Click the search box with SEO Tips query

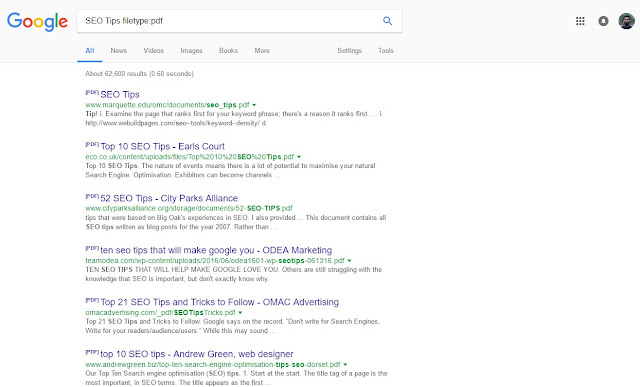(240, 21)
